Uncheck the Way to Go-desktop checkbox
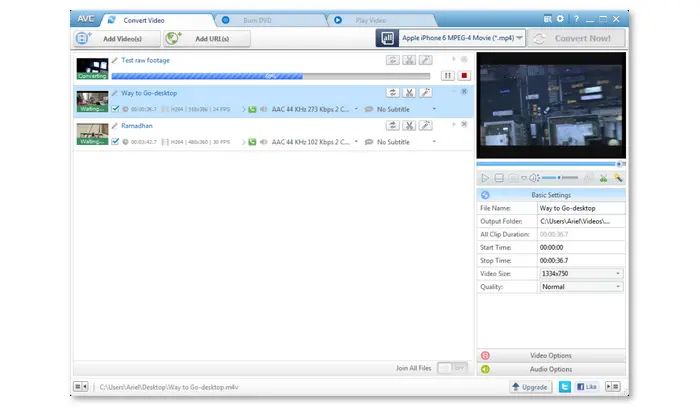700x407 pixels. [x=116, y=109]
